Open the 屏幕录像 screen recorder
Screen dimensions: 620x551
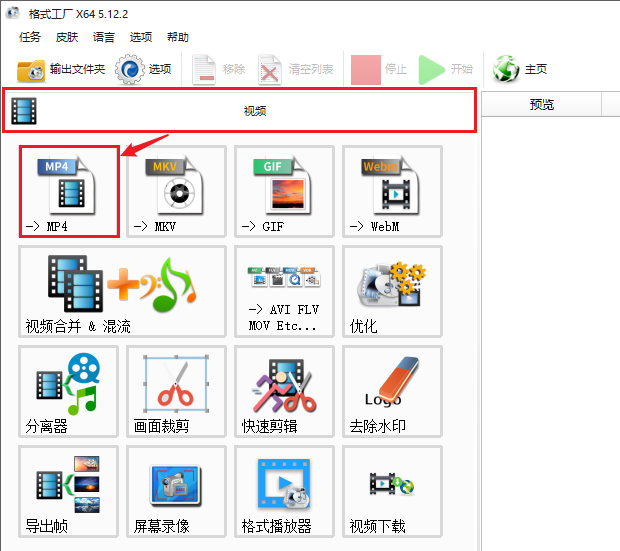pyautogui.click(x=176, y=492)
